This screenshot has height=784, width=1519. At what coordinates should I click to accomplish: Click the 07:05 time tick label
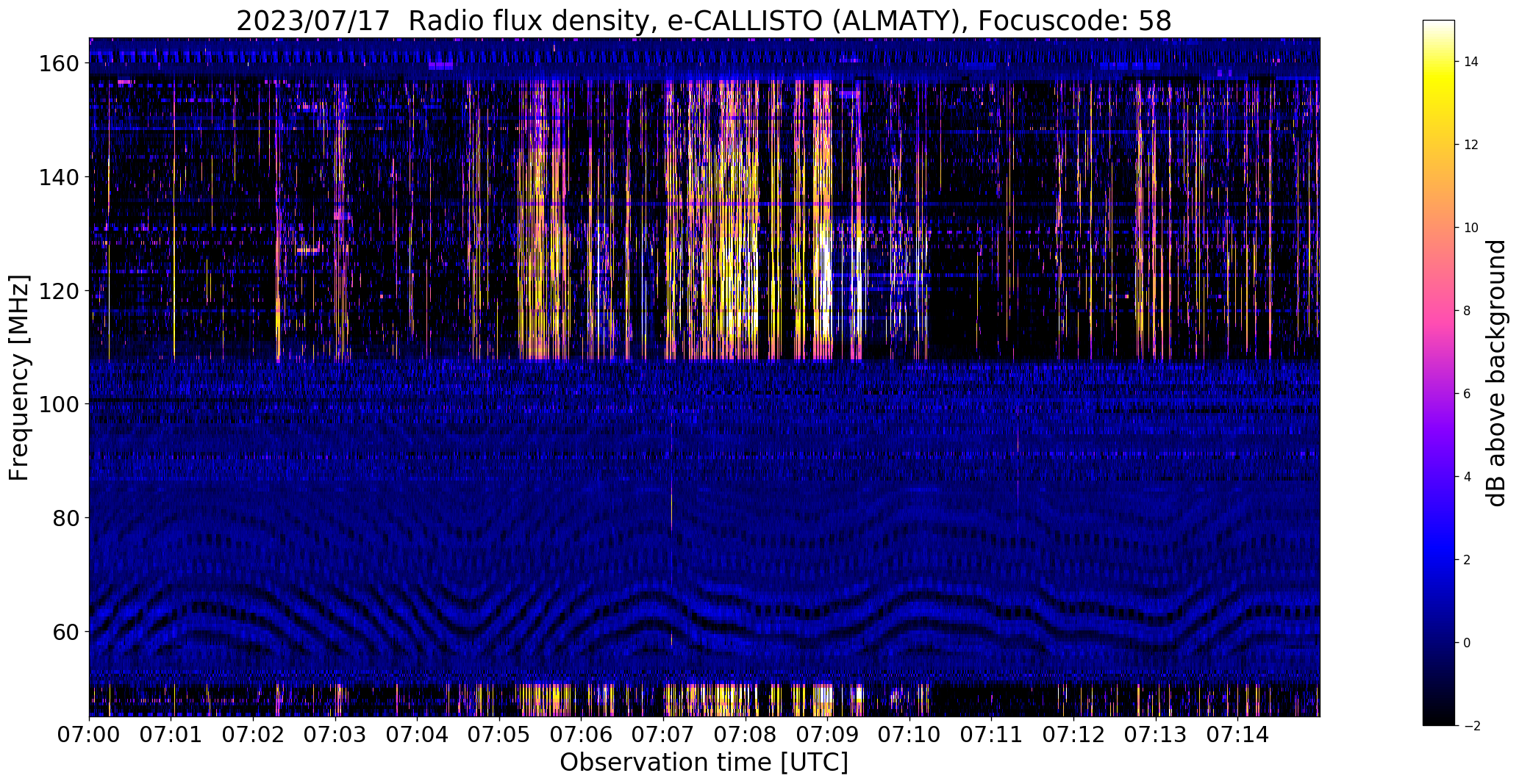pyautogui.click(x=500, y=734)
